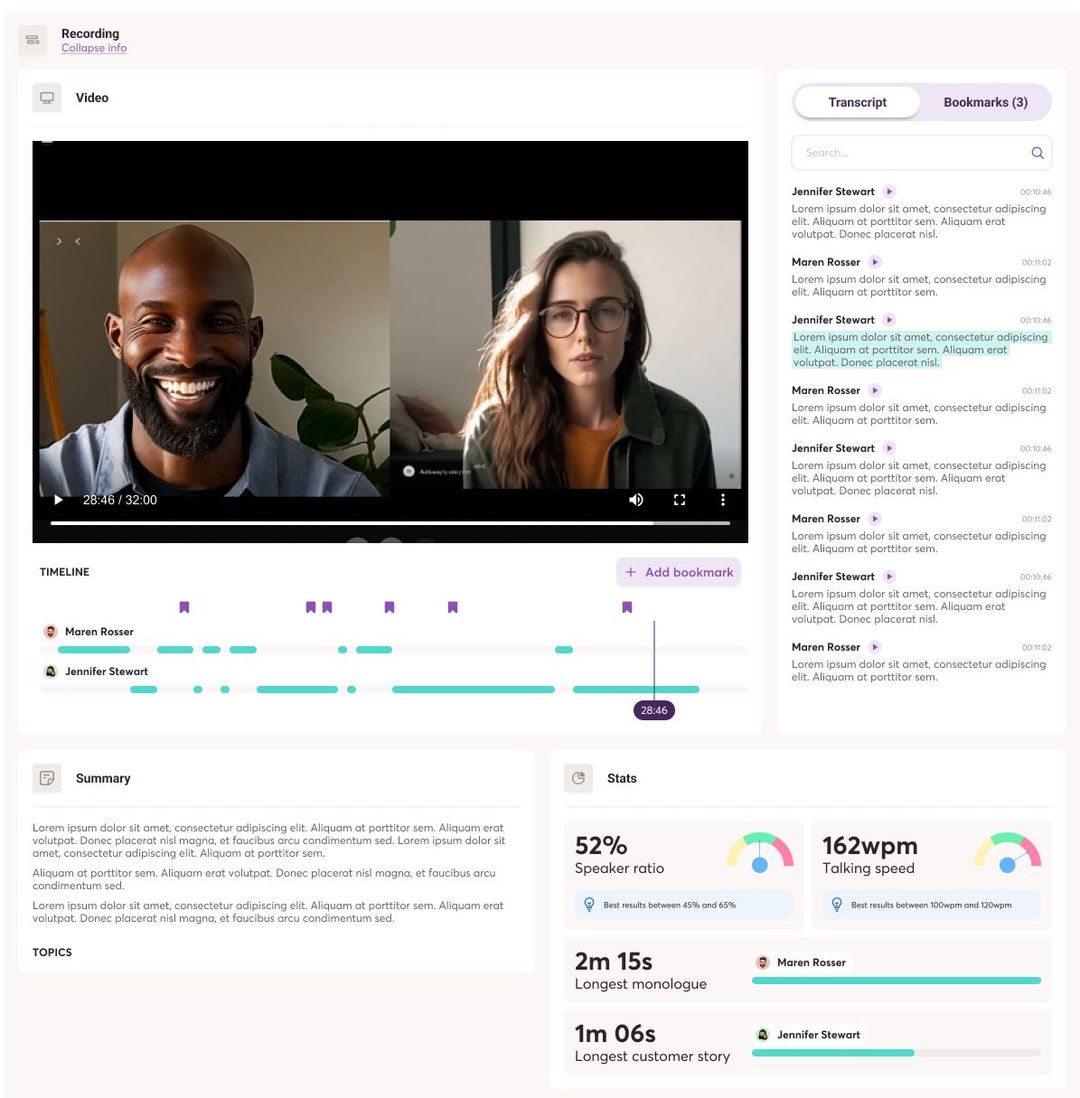
Task: Play the recording video
Action: (x=58, y=499)
